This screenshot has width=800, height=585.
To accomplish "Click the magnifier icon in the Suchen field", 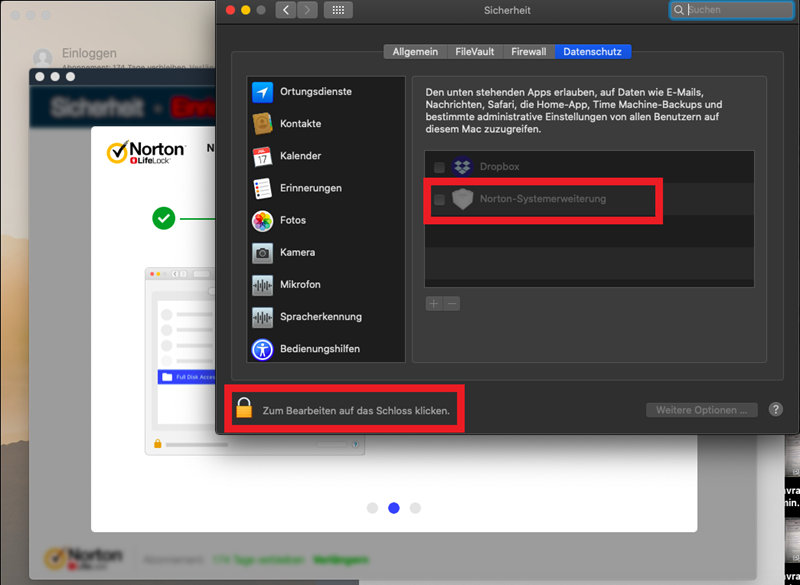I will 679,10.
